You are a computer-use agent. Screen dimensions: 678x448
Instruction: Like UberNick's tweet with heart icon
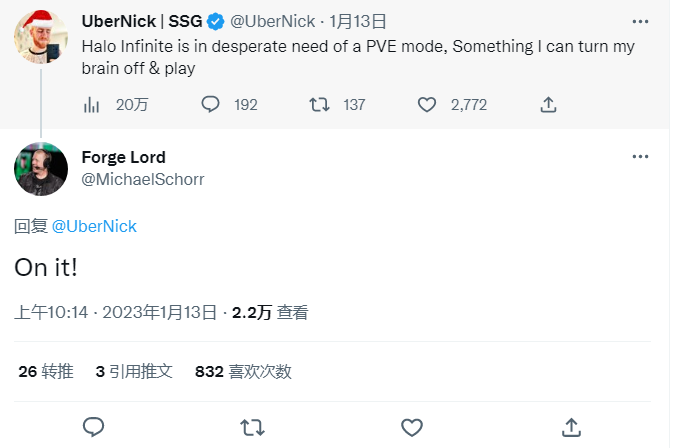pyautogui.click(x=427, y=104)
